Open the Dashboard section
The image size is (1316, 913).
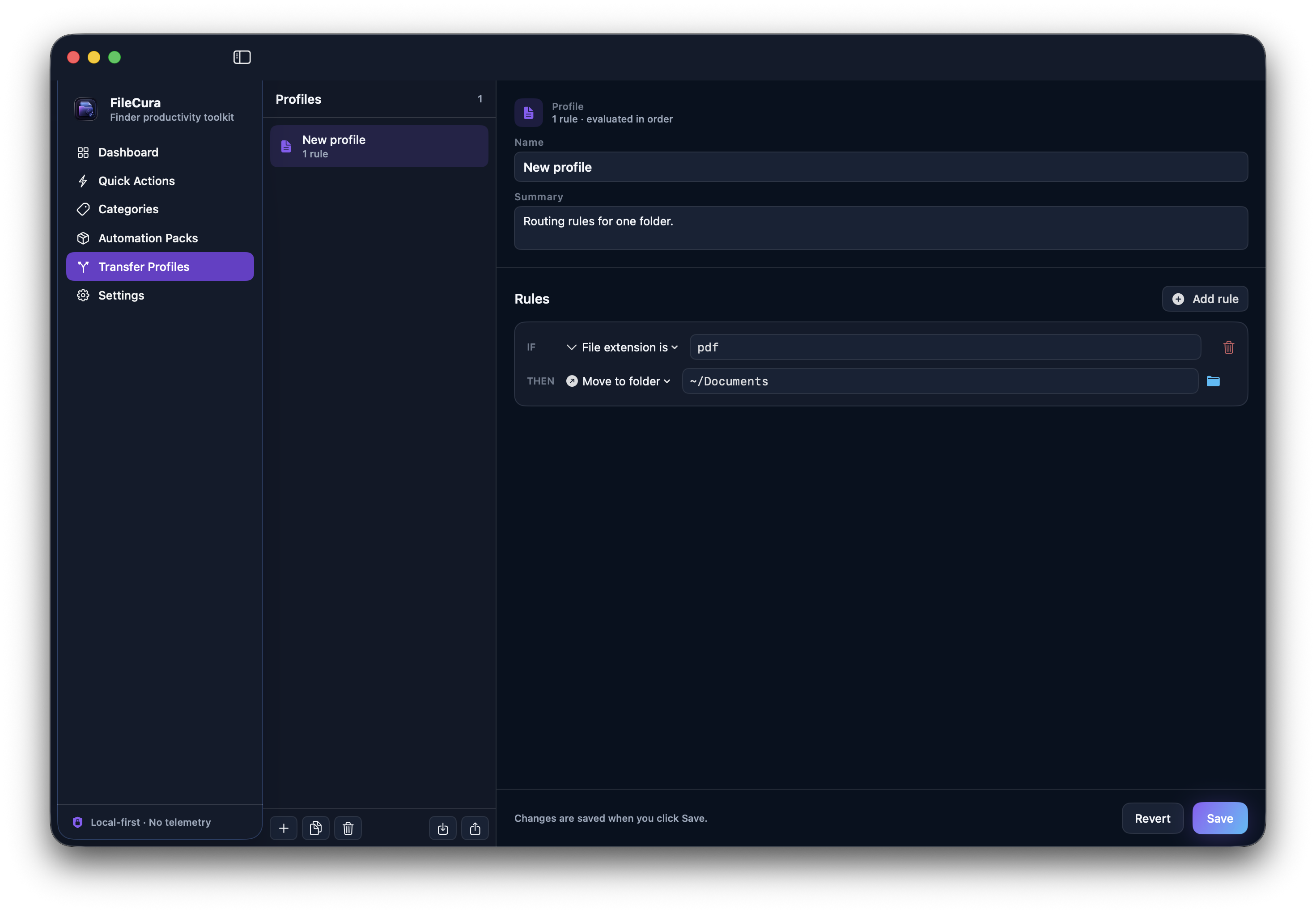160,152
